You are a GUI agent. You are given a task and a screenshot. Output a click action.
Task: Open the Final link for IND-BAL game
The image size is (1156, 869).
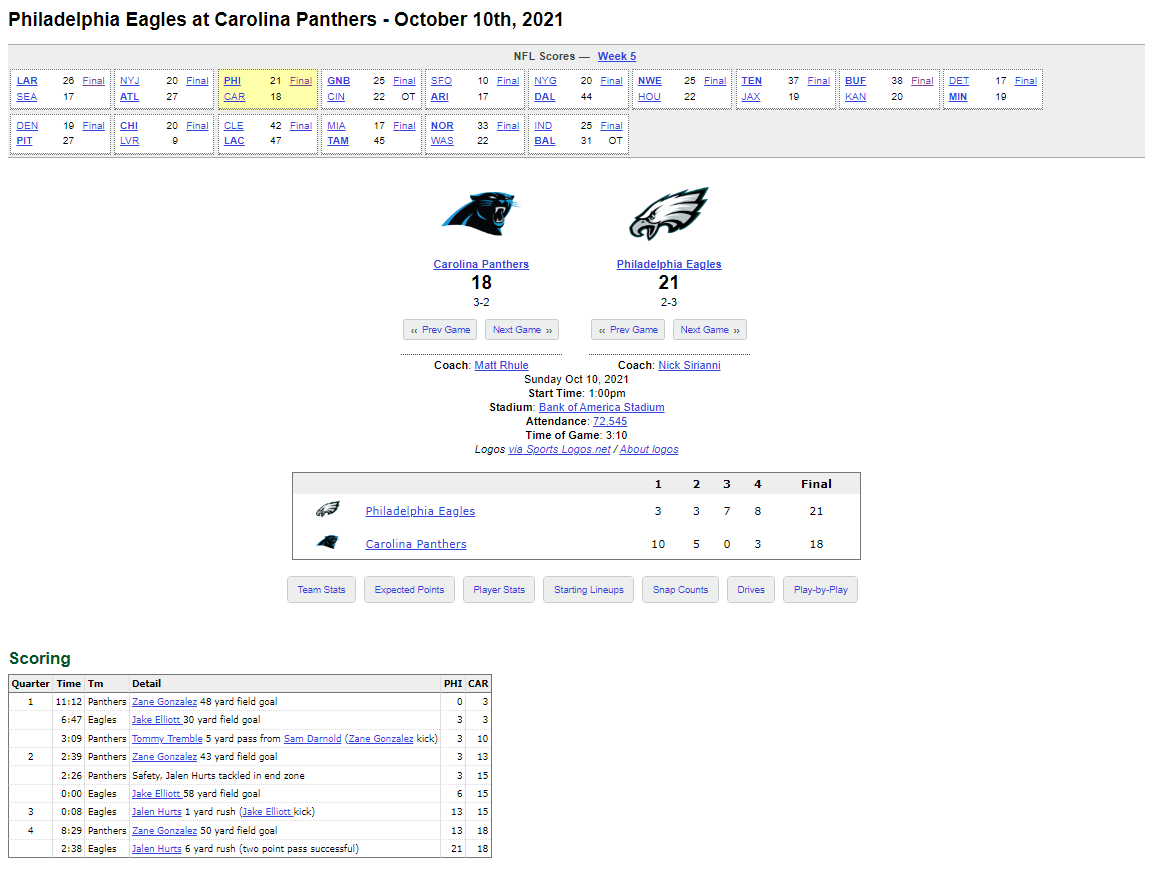pyautogui.click(x=611, y=125)
